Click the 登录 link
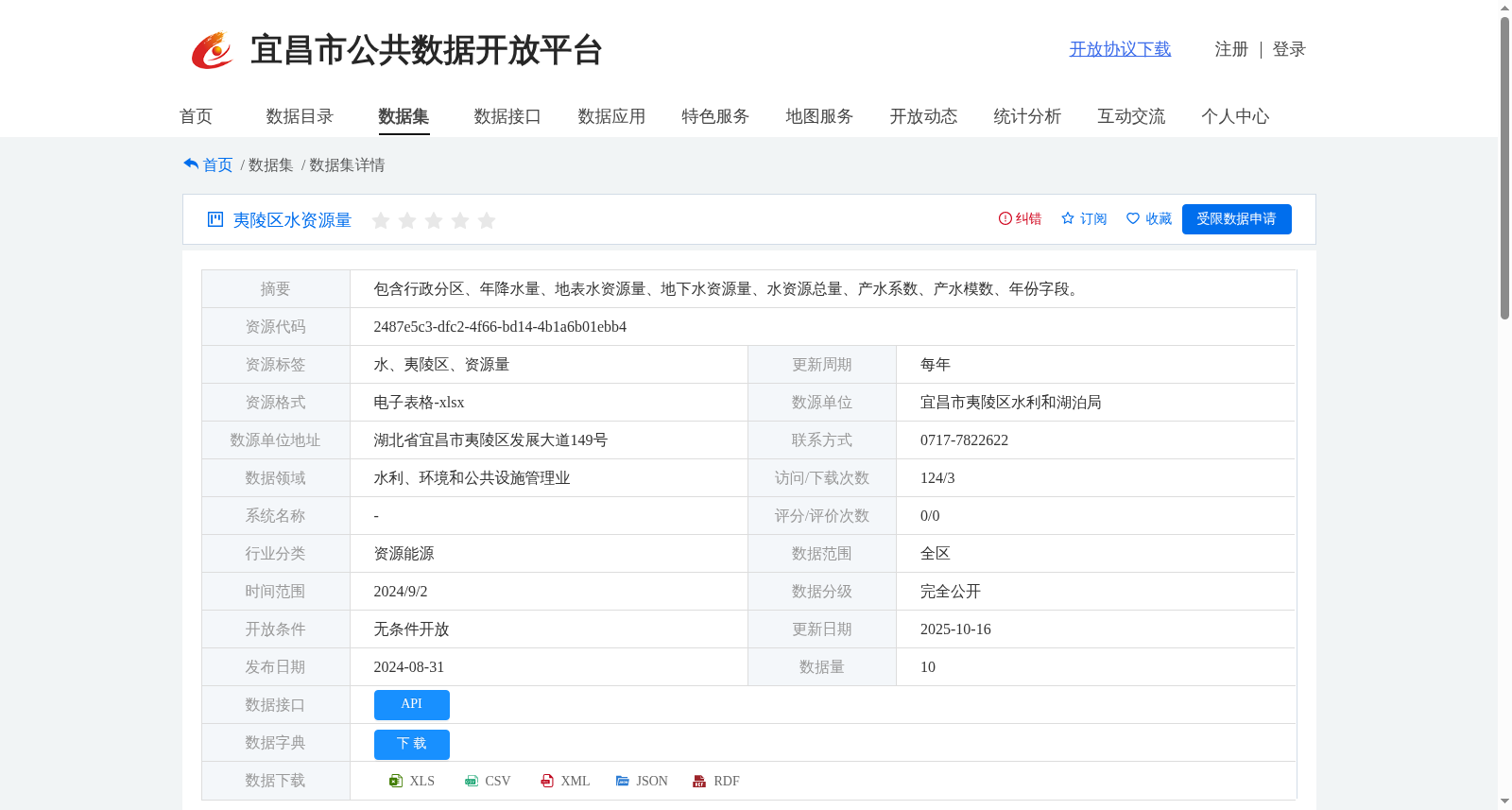 tap(1289, 49)
